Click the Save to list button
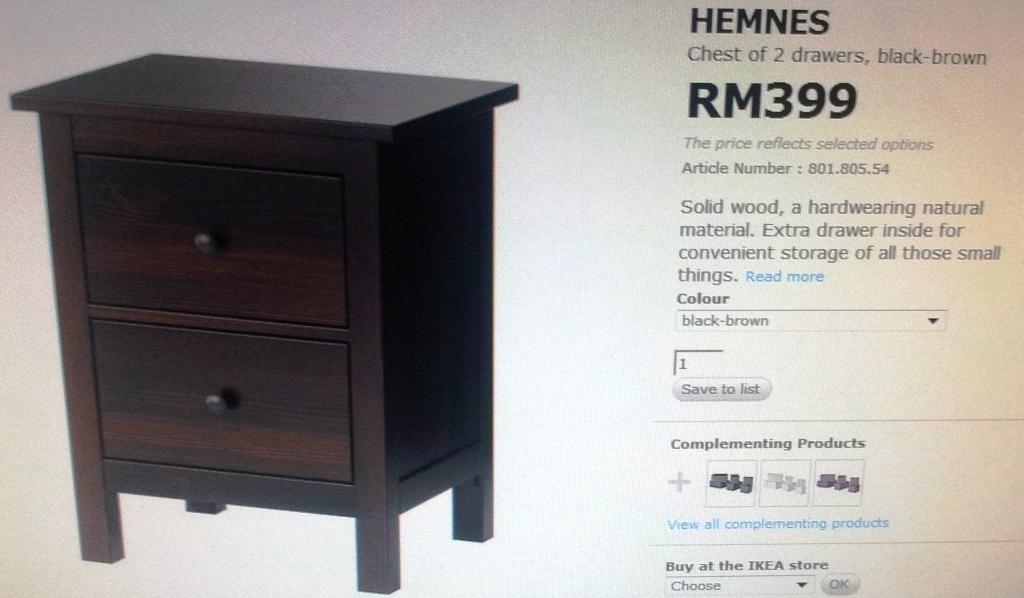Screen dimensions: 1024x598 pos(721,389)
